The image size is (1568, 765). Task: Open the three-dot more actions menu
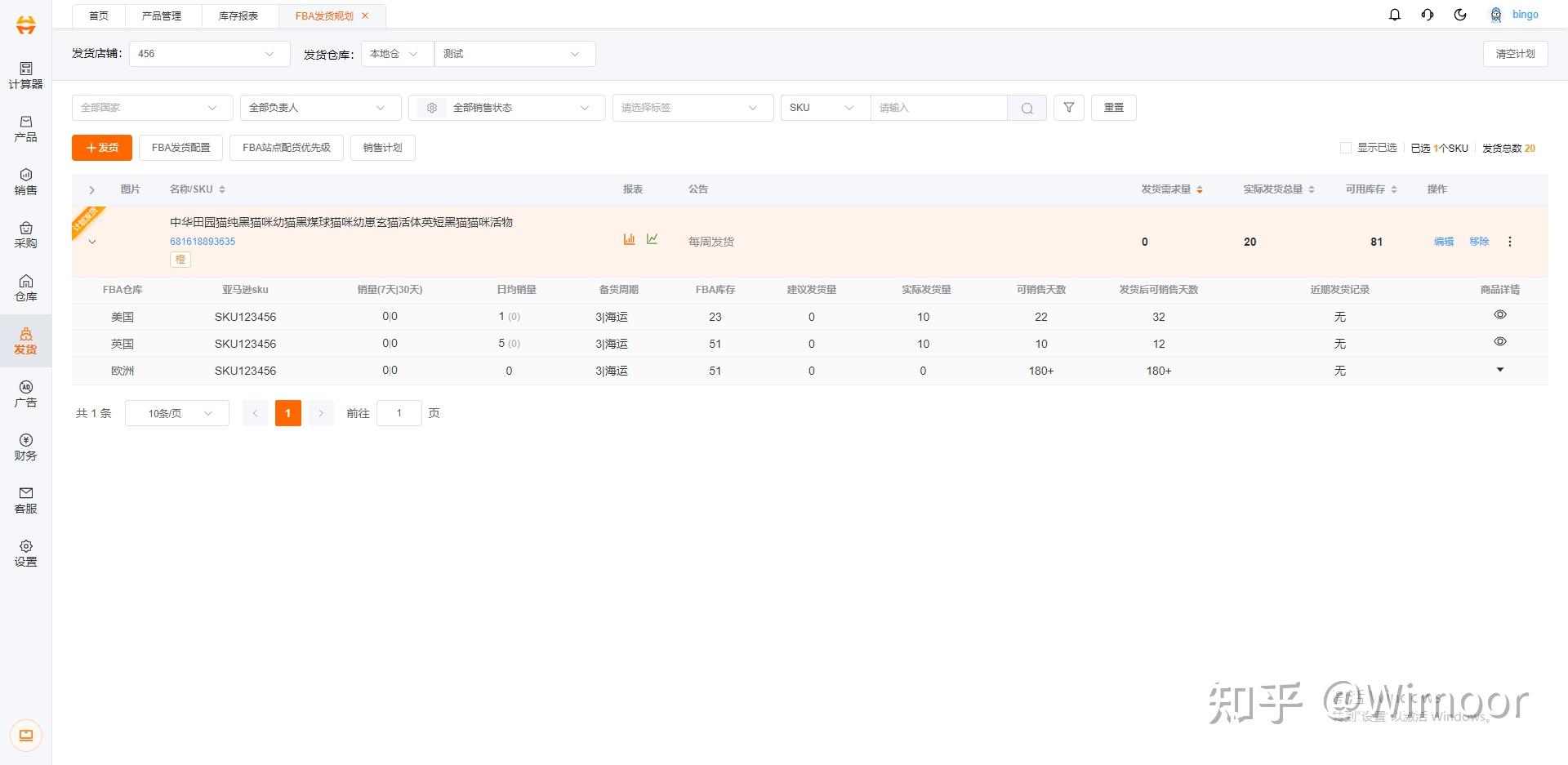[1510, 242]
